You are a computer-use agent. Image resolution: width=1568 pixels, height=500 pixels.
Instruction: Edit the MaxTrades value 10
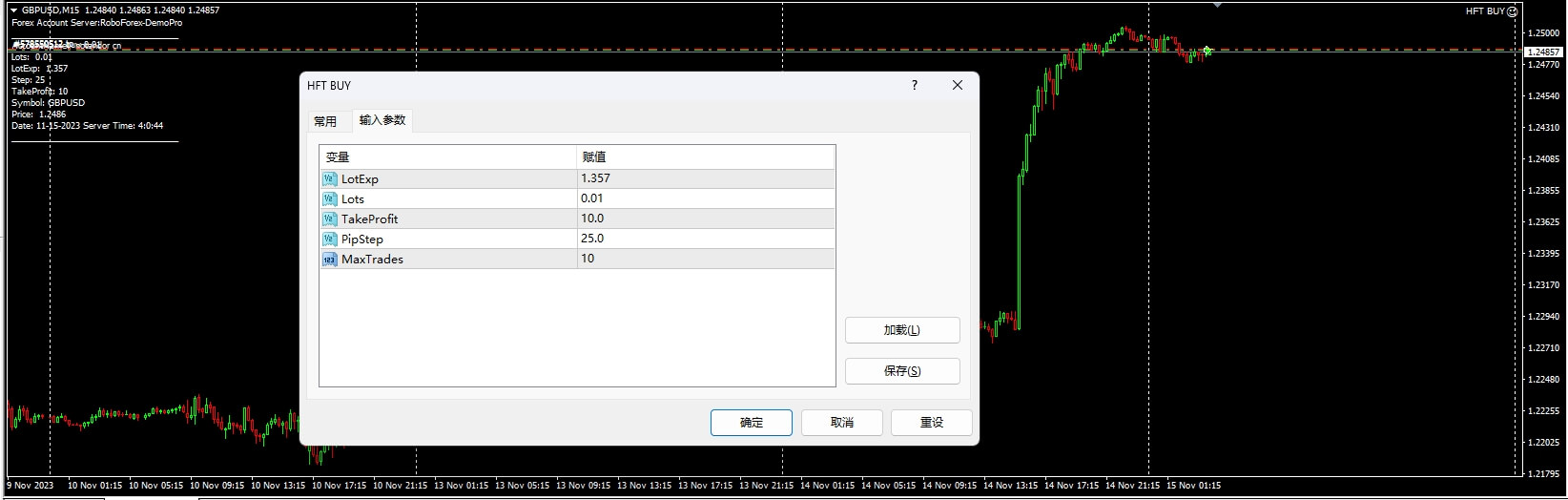click(x=706, y=259)
